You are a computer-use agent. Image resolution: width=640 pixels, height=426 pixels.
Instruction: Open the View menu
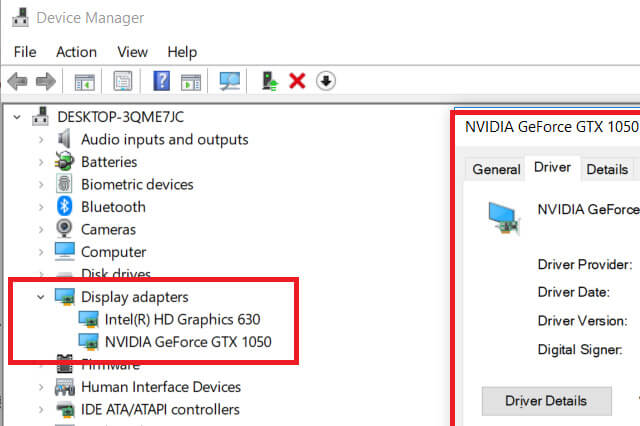(132, 52)
